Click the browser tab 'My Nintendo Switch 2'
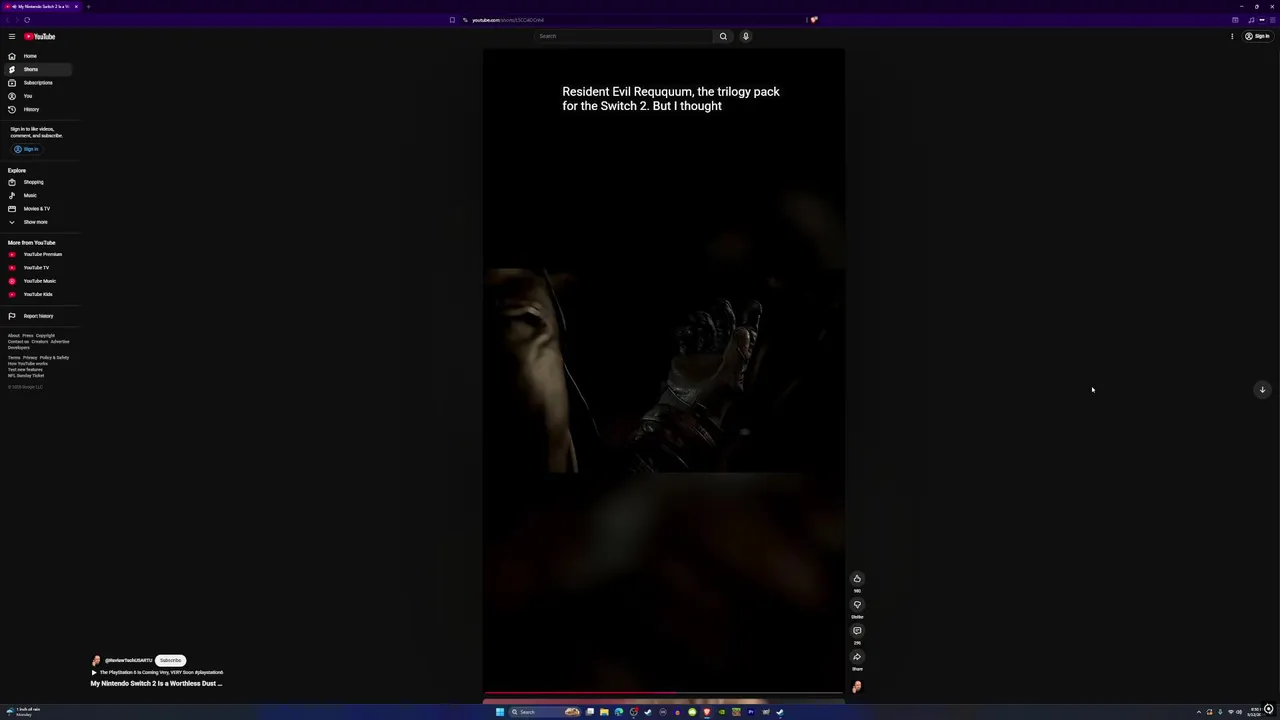The image size is (1280, 720). [41, 6]
